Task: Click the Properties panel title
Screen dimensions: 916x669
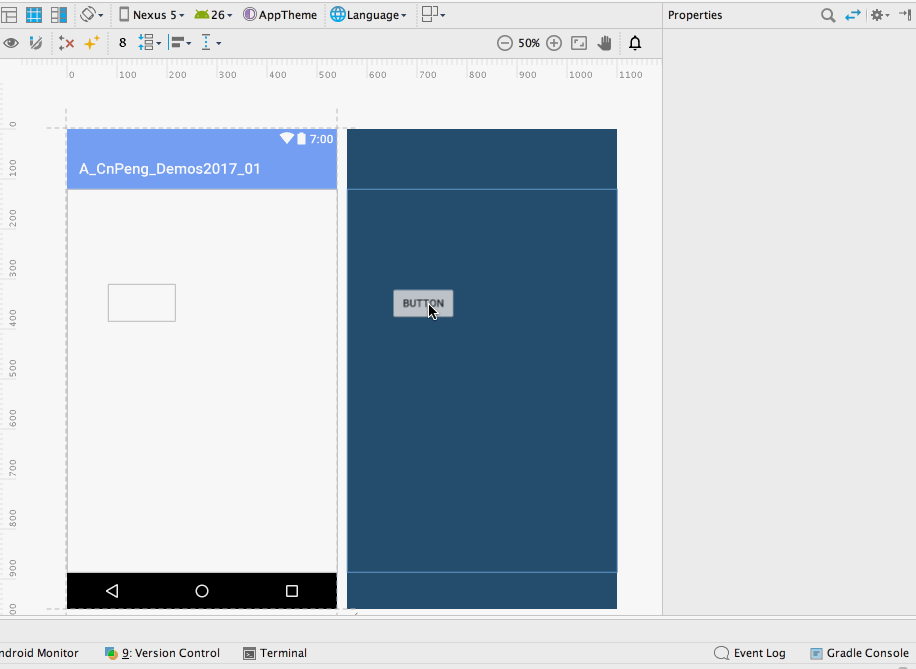Action: pyautogui.click(x=695, y=15)
